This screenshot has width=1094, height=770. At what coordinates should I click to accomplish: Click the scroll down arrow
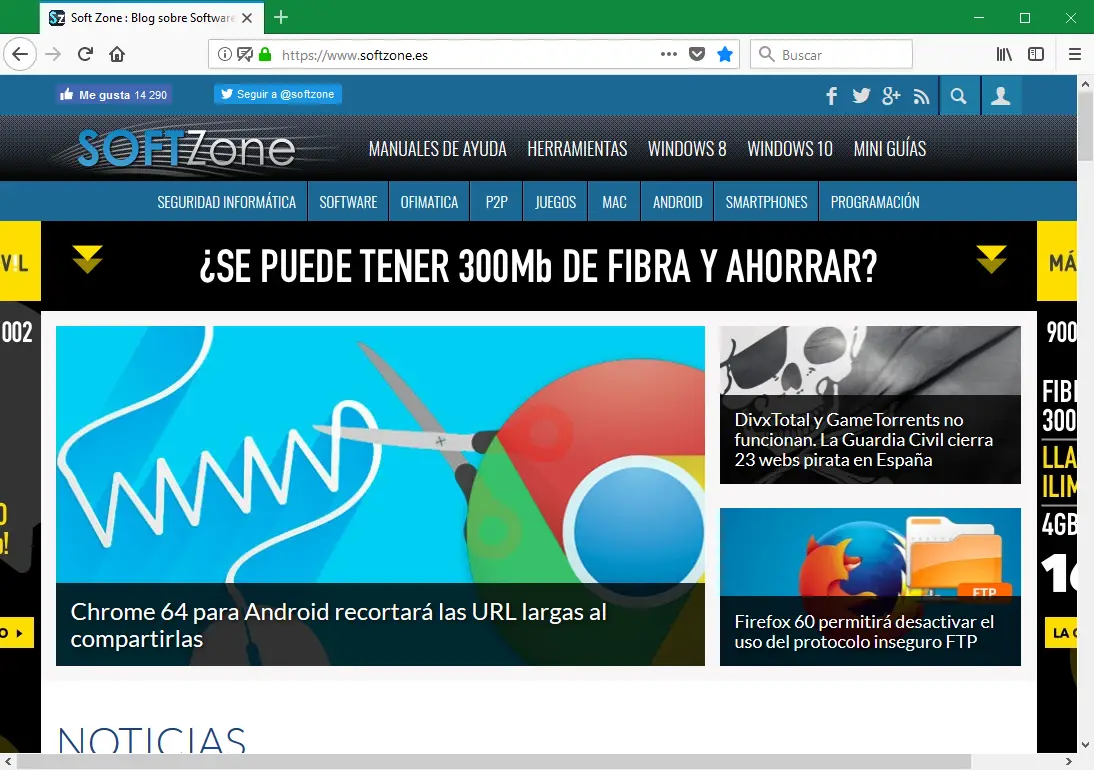click(x=1085, y=745)
